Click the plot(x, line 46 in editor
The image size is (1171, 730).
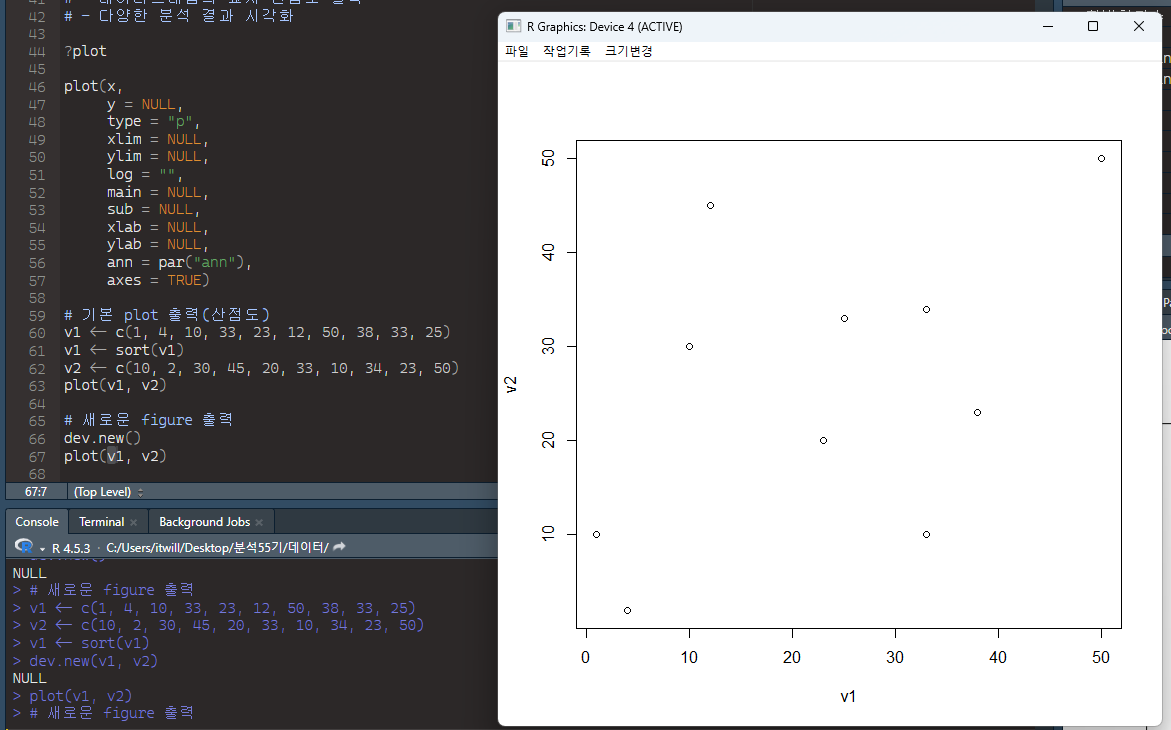tap(93, 86)
